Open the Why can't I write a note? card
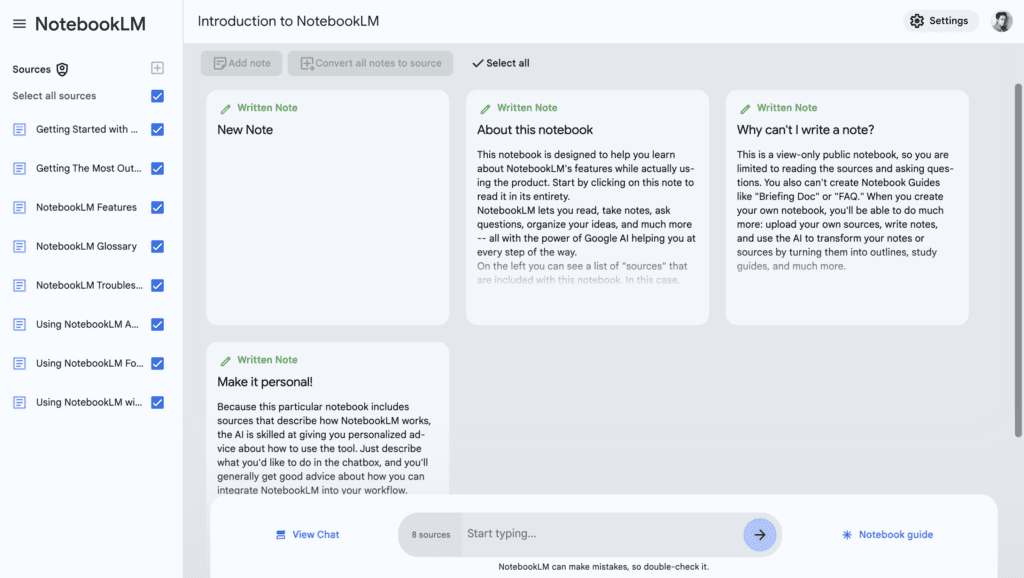Screen dimensions: 1024x578 [847, 208]
